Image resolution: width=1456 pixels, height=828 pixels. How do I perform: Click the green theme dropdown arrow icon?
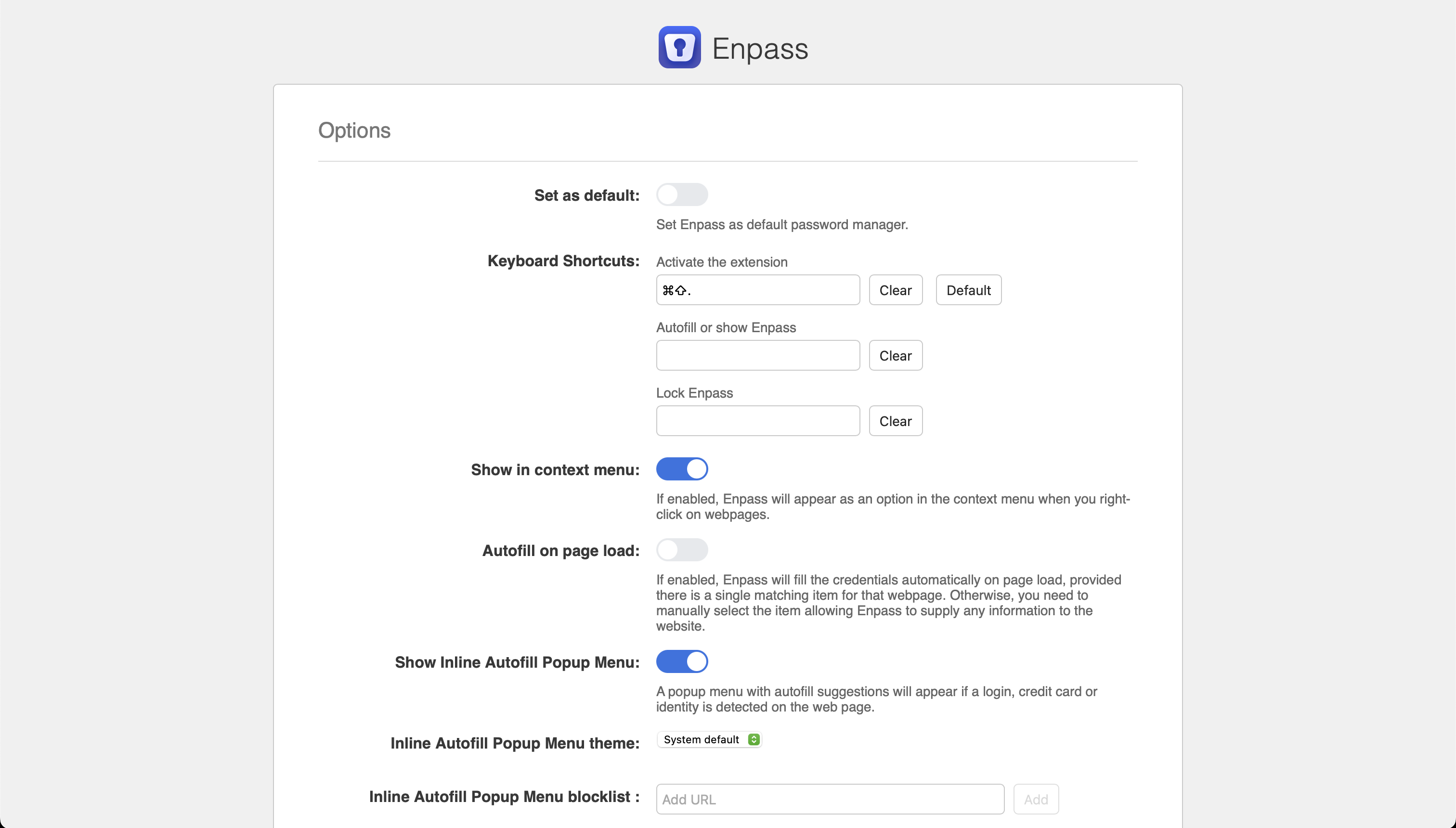pos(754,739)
